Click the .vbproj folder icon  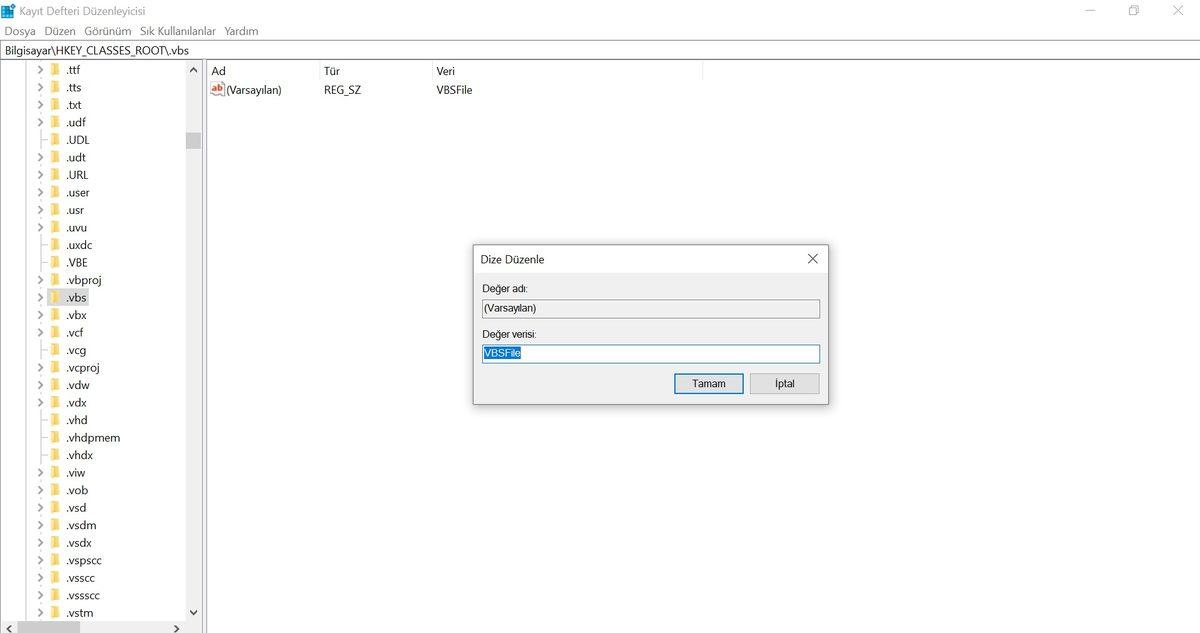click(x=56, y=279)
